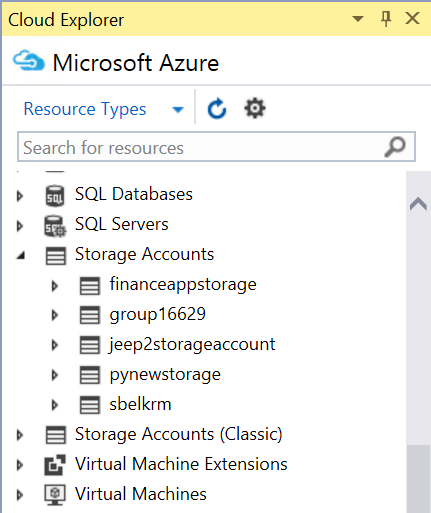Click the Refresh icon in toolbar

pyautogui.click(x=217, y=108)
